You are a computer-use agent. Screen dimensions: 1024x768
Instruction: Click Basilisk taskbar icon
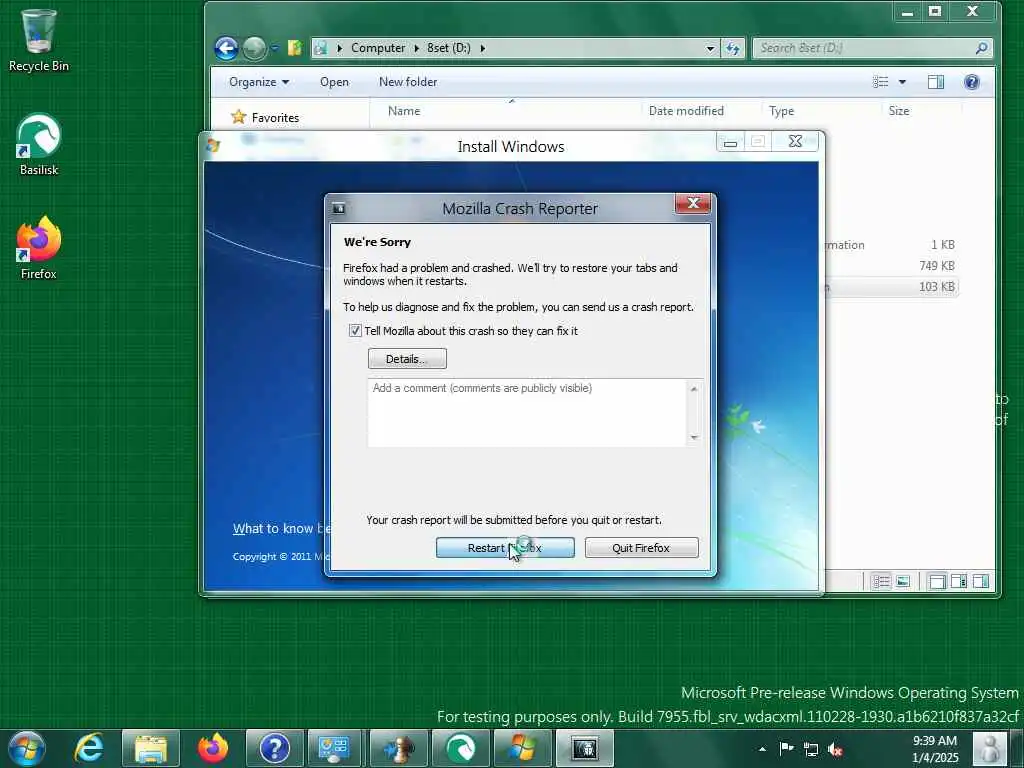460,748
